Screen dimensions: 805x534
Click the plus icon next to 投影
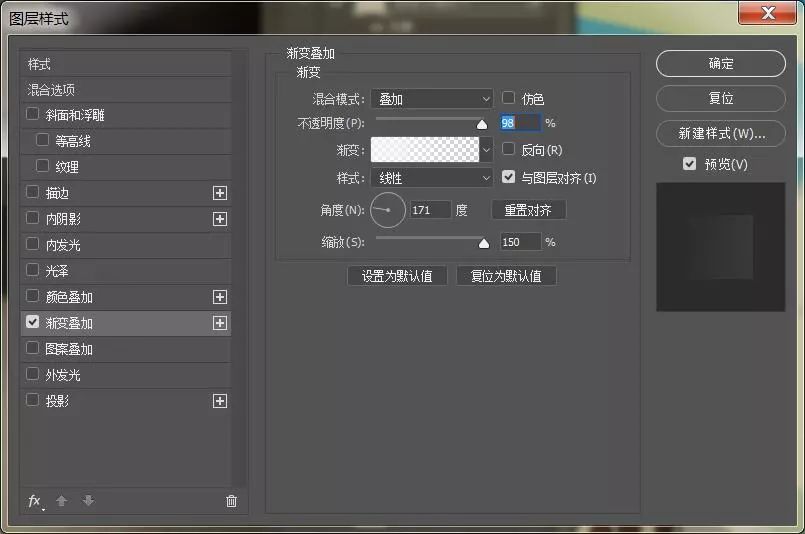[220, 401]
